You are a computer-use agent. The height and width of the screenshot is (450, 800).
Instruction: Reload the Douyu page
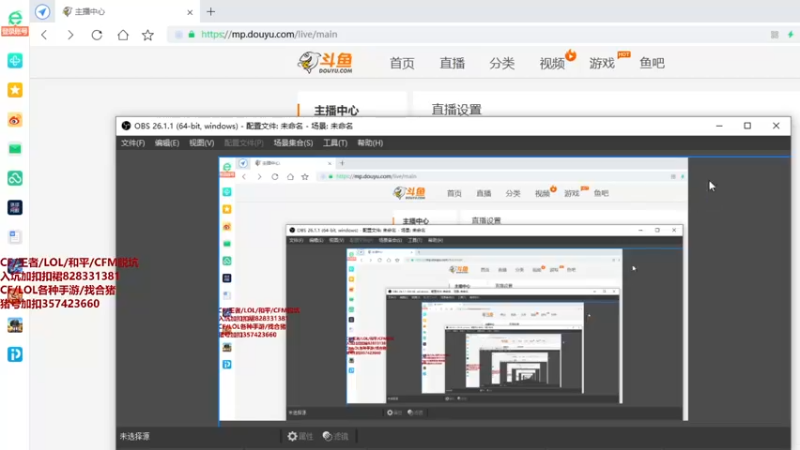click(x=96, y=35)
